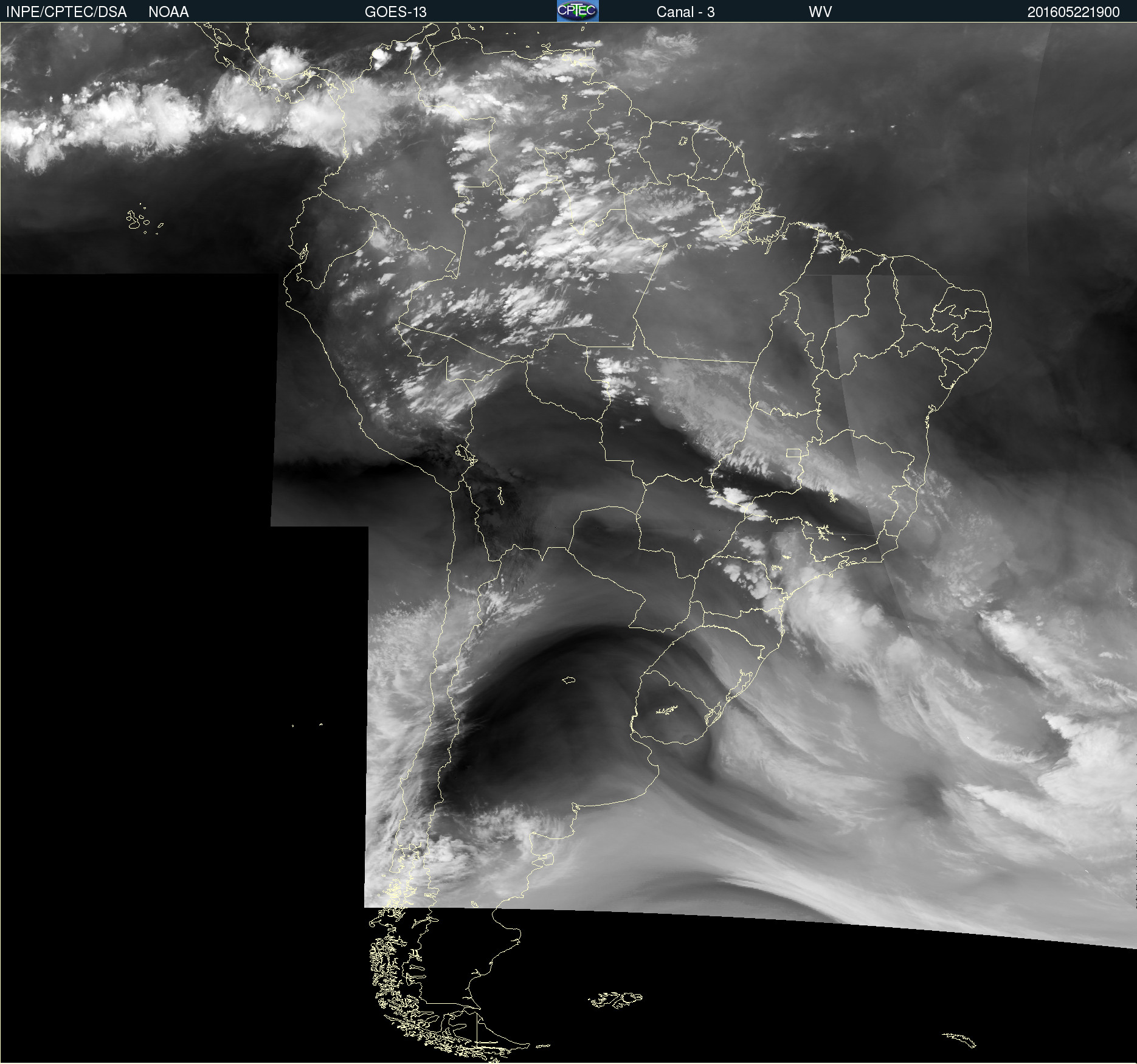This screenshot has width=1137, height=1064.
Task: Select the 'Canal - 3' channel label
Action: [x=685, y=12]
